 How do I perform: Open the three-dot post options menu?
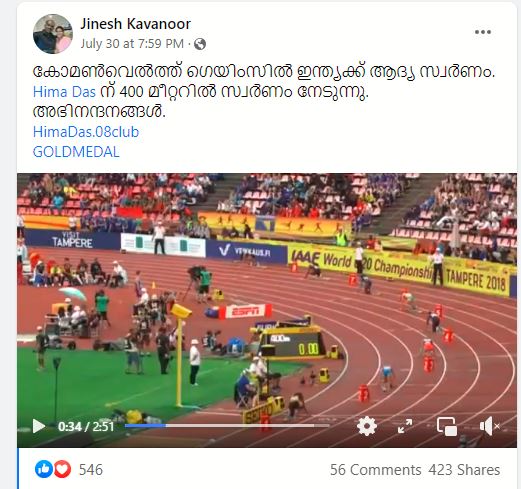483,32
